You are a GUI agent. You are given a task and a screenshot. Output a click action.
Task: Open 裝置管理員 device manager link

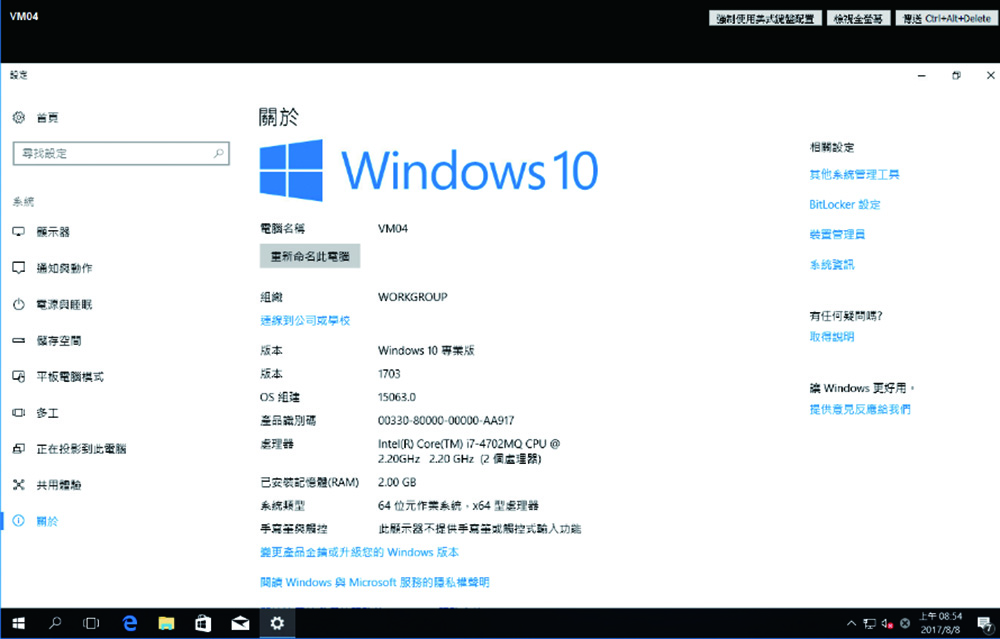coord(837,234)
